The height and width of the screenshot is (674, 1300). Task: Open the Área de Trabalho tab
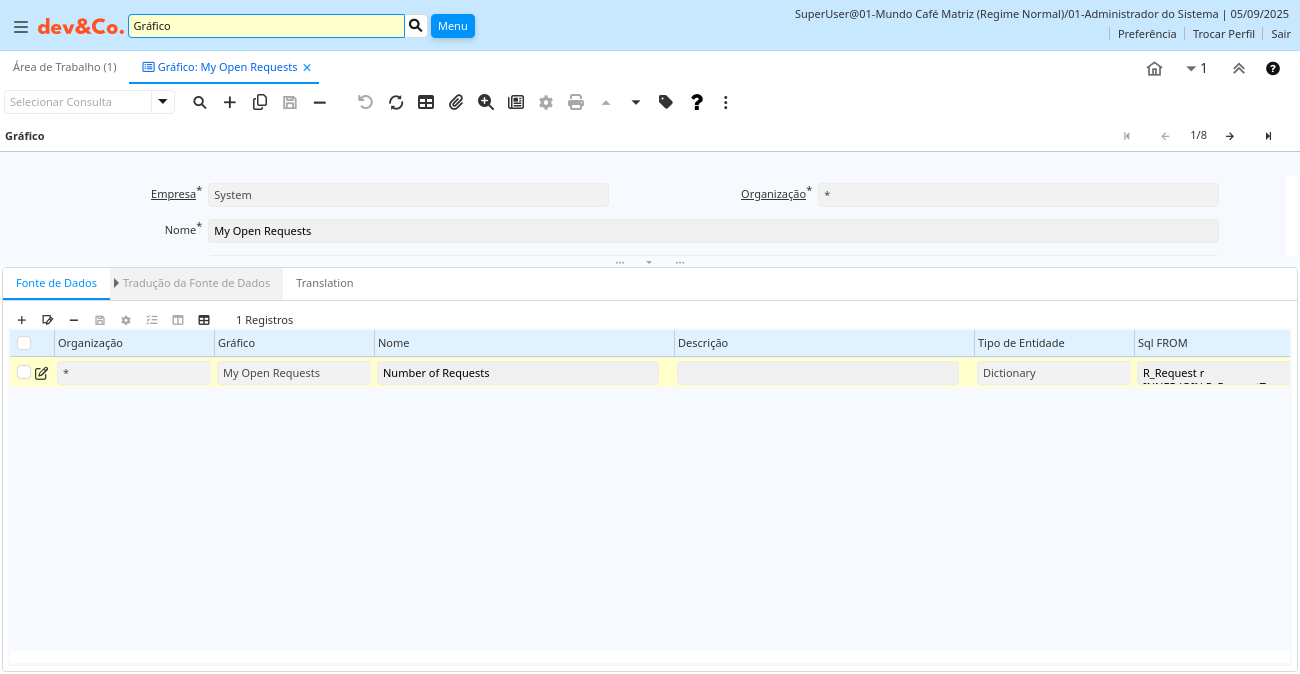pyautogui.click(x=64, y=67)
